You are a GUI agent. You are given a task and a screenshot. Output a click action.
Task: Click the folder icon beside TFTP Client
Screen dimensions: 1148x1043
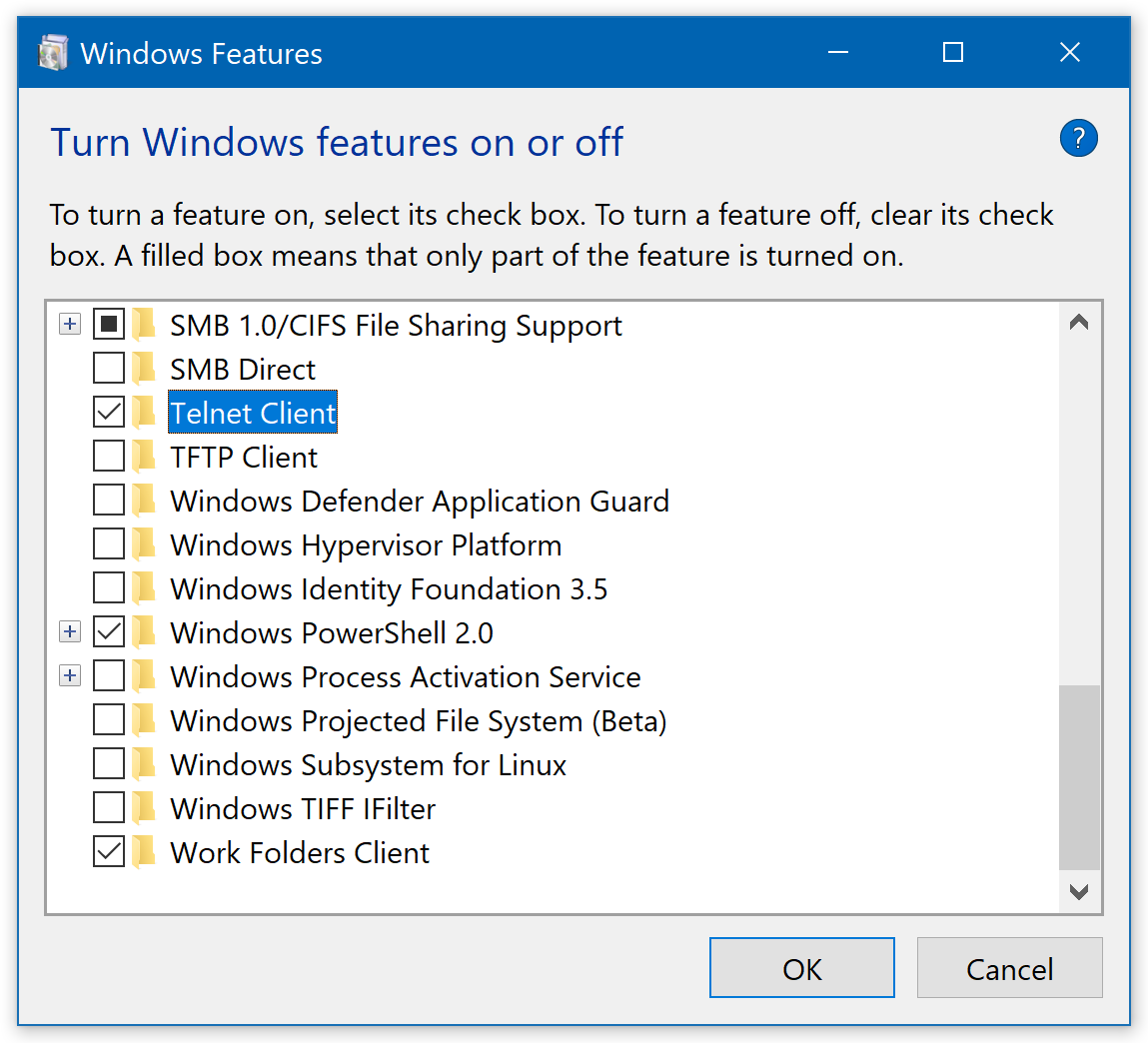(145, 457)
